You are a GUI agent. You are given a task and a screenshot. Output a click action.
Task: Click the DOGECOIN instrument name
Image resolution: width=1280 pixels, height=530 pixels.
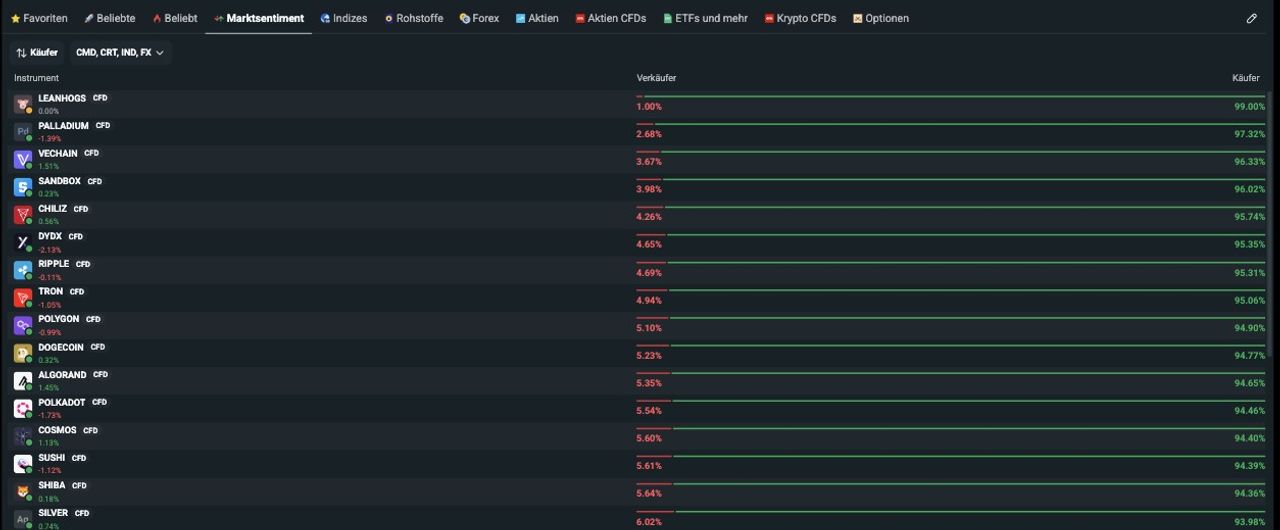tap(61, 347)
